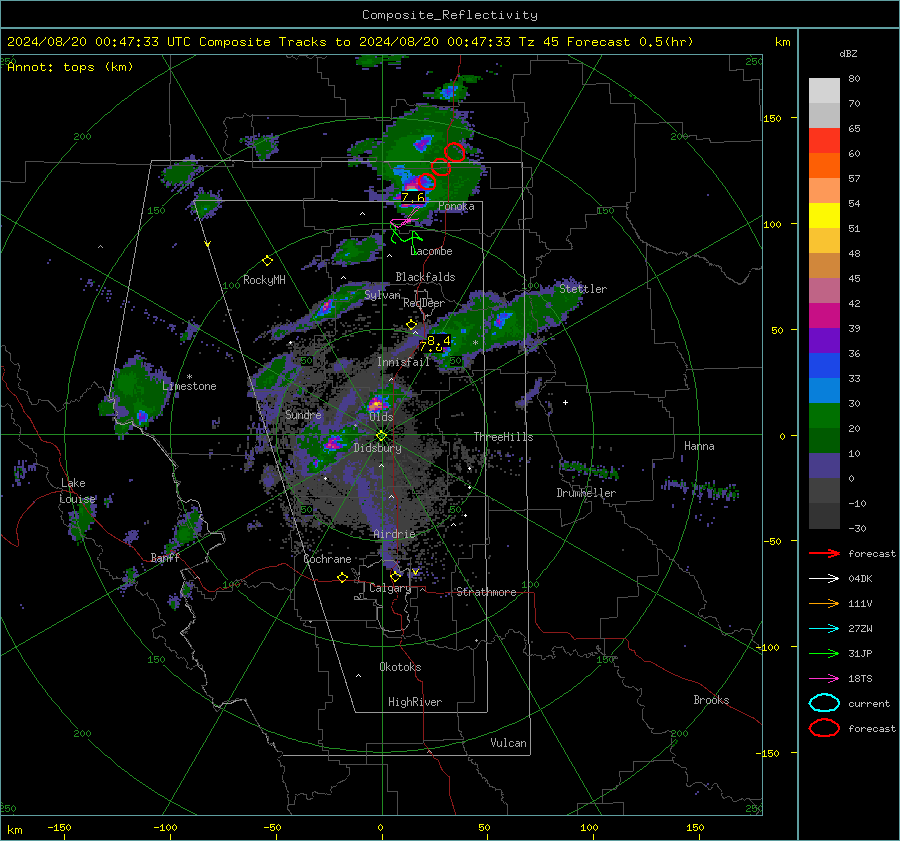This screenshot has height=841, width=900.
Task: Click the light gray 80 dBZ swatch
Action: [x=824, y=90]
